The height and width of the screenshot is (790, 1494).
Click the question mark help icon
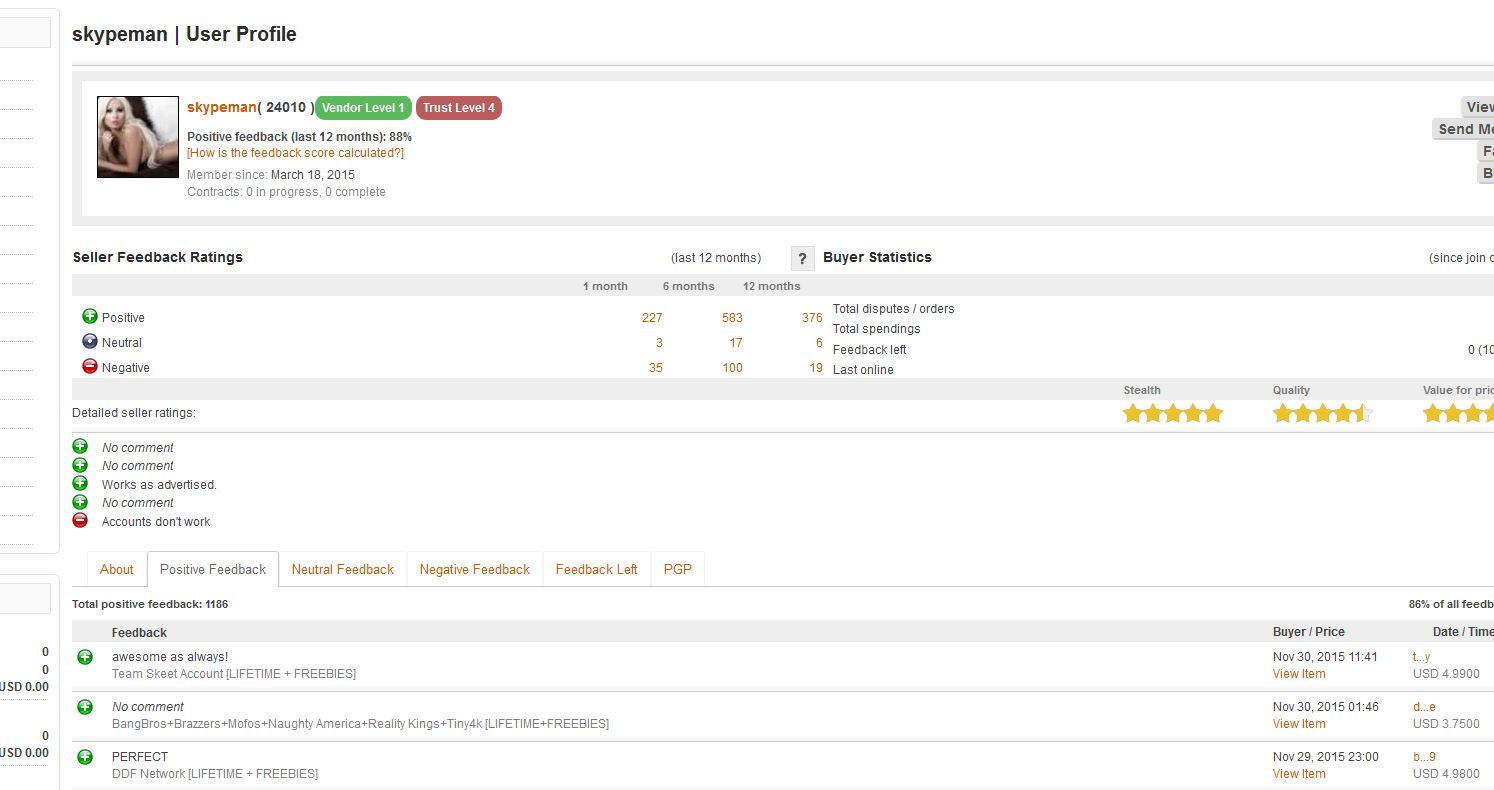[802, 258]
